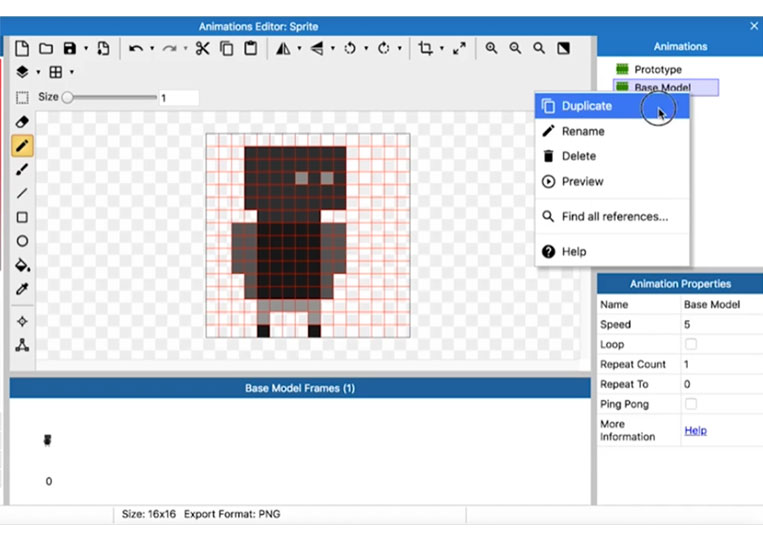Toggle the Loop checkbox
The width and height of the screenshot is (763, 541).
click(690, 344)
